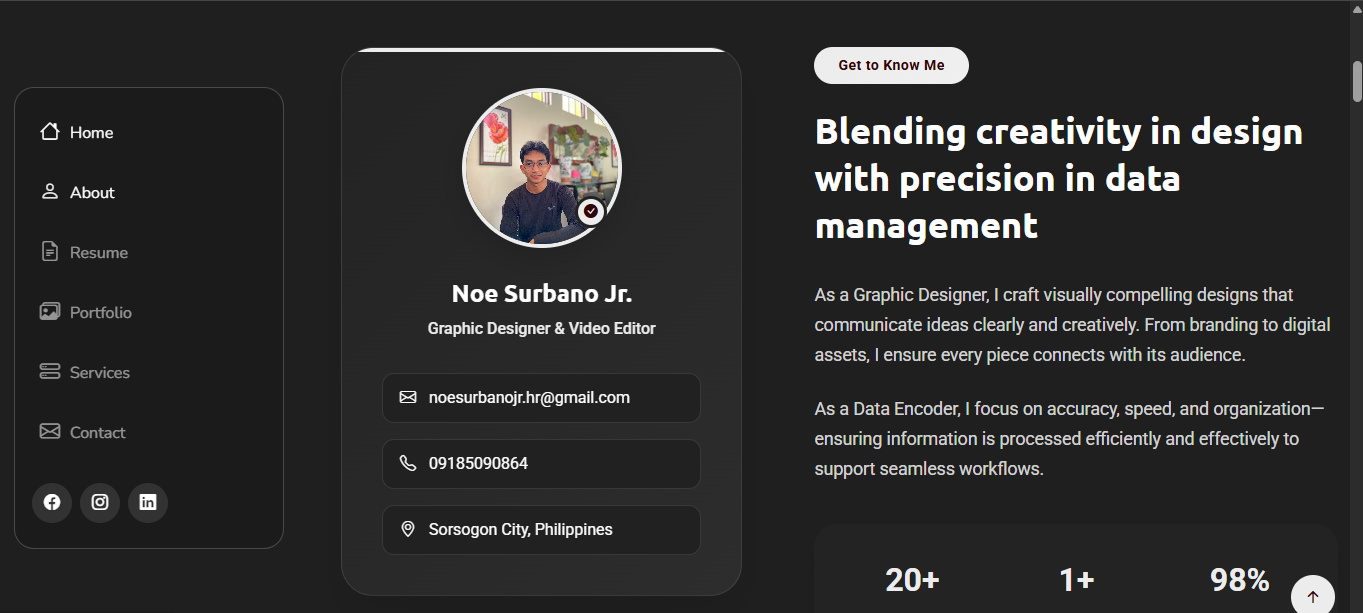Navigate to Portfolio in sidebar
This screenshot has width=1363, height=613.
coord(100,313)
